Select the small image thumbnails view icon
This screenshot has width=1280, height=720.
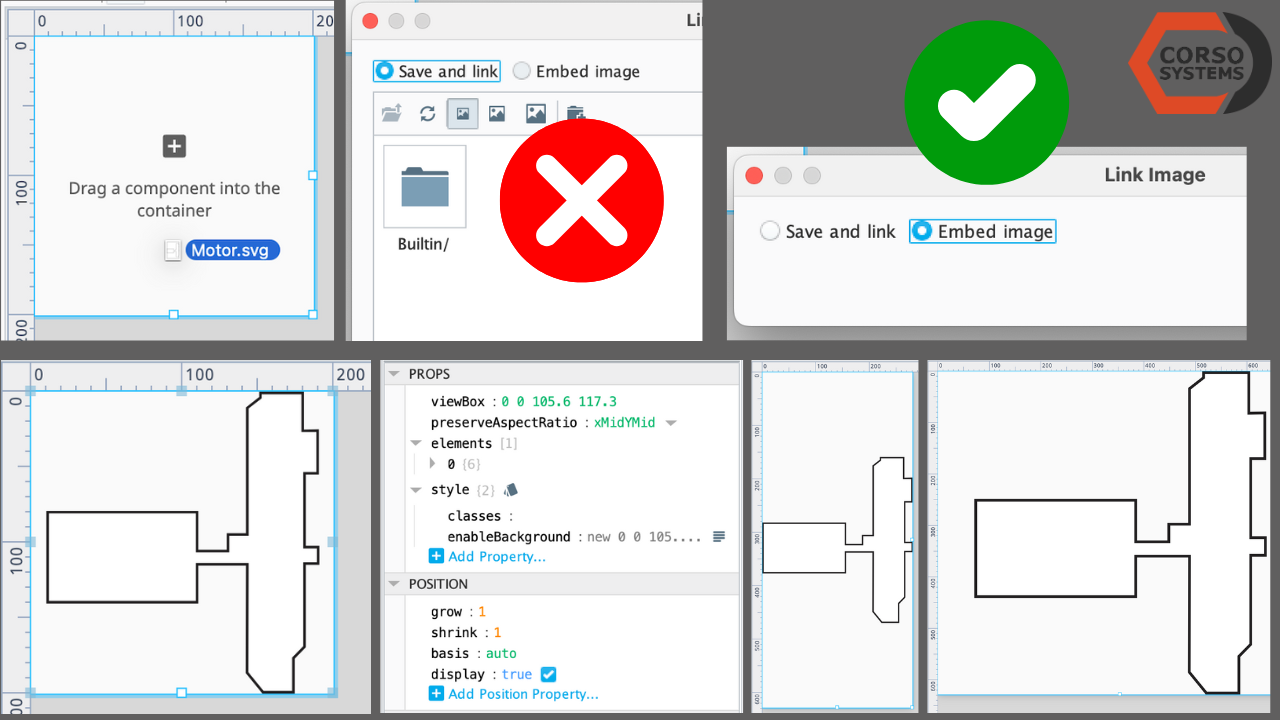462,113
